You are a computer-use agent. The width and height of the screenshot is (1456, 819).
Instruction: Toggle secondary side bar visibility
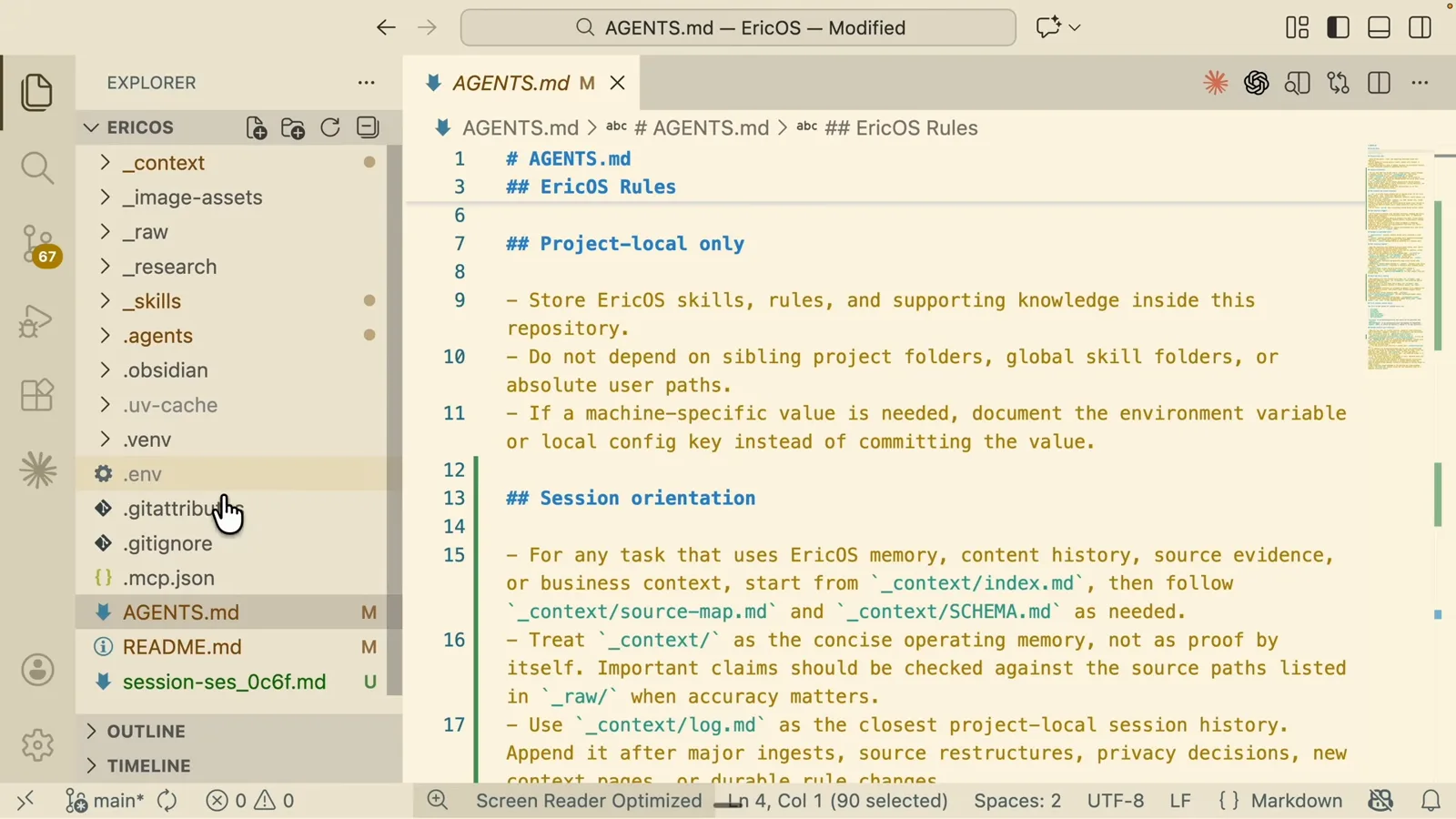(x=1421, y=27)
